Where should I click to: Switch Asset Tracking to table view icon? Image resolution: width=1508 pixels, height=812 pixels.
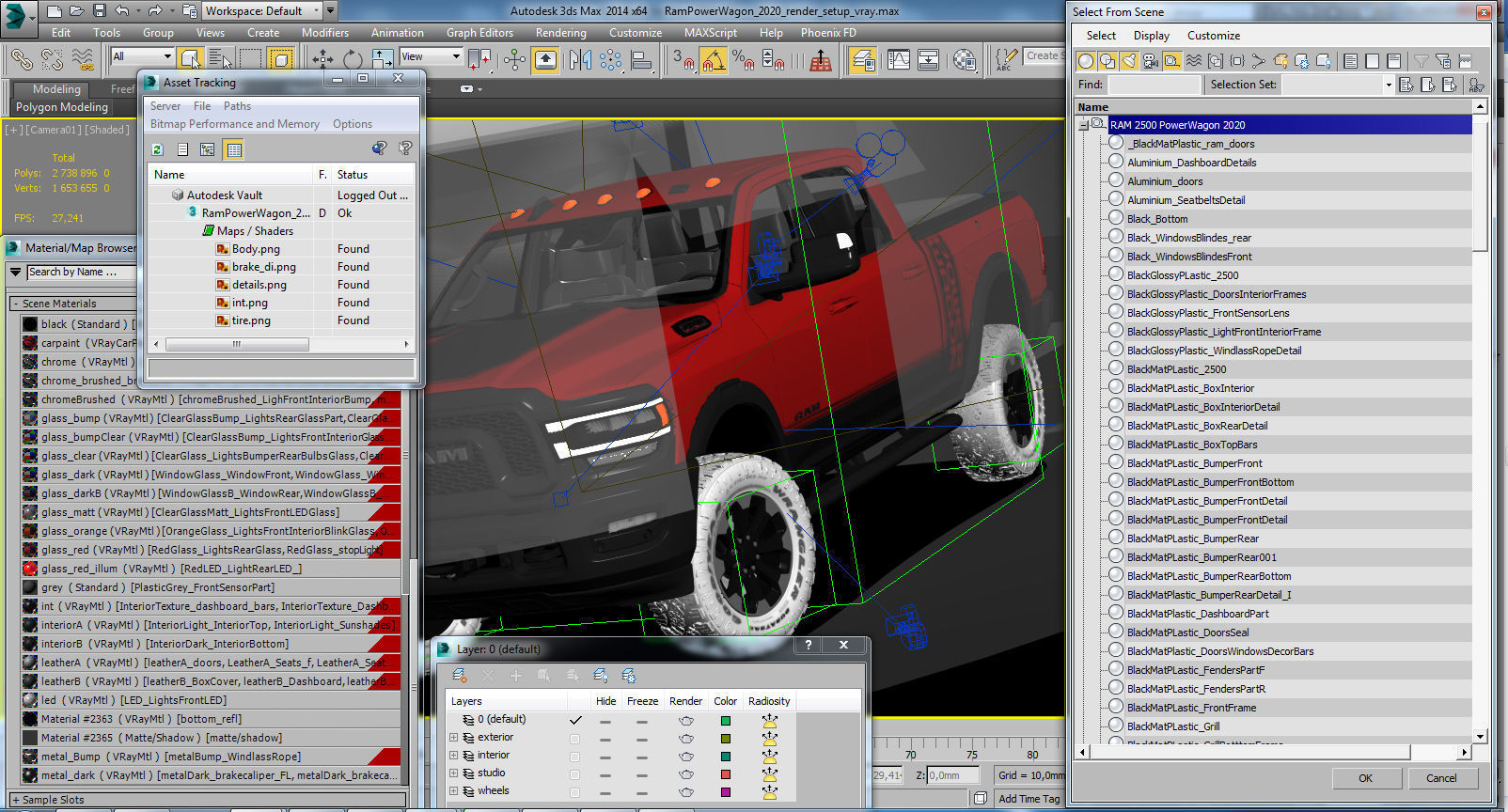[x=233, y=149]
